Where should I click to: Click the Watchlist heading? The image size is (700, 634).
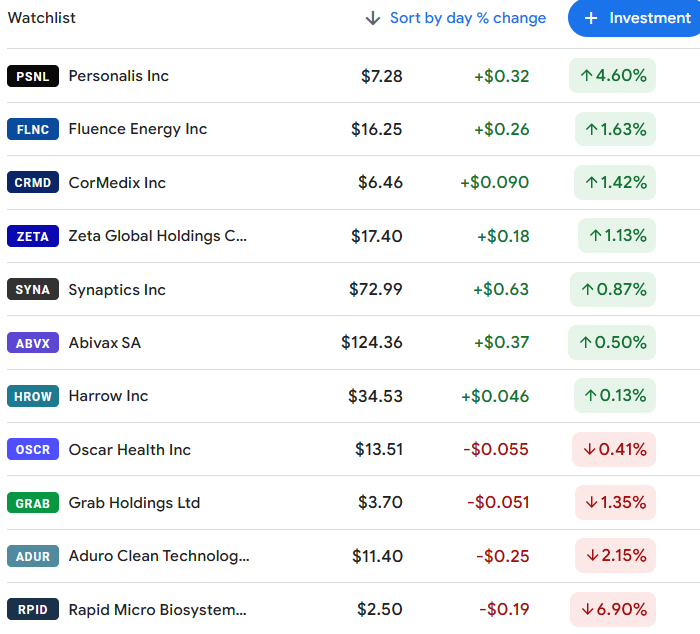(x=42, y=18)
